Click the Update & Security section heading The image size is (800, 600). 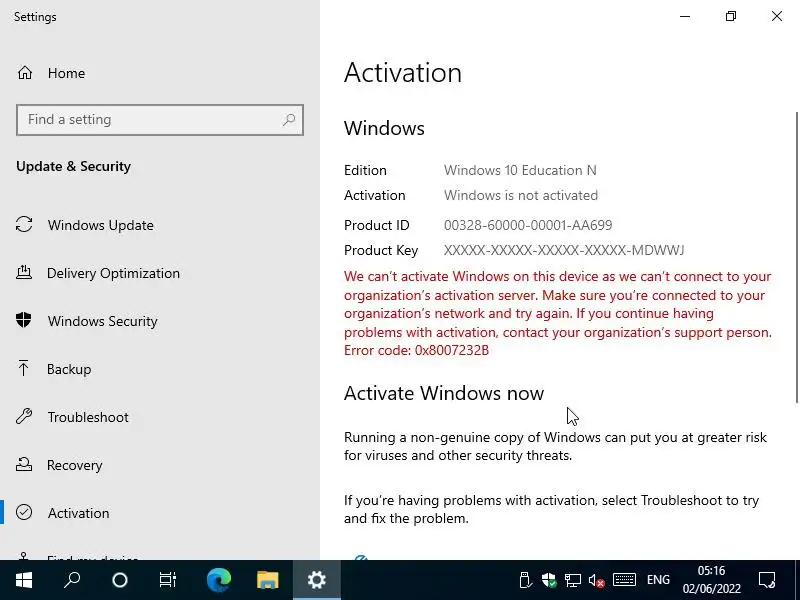click(x=73, y=166)
